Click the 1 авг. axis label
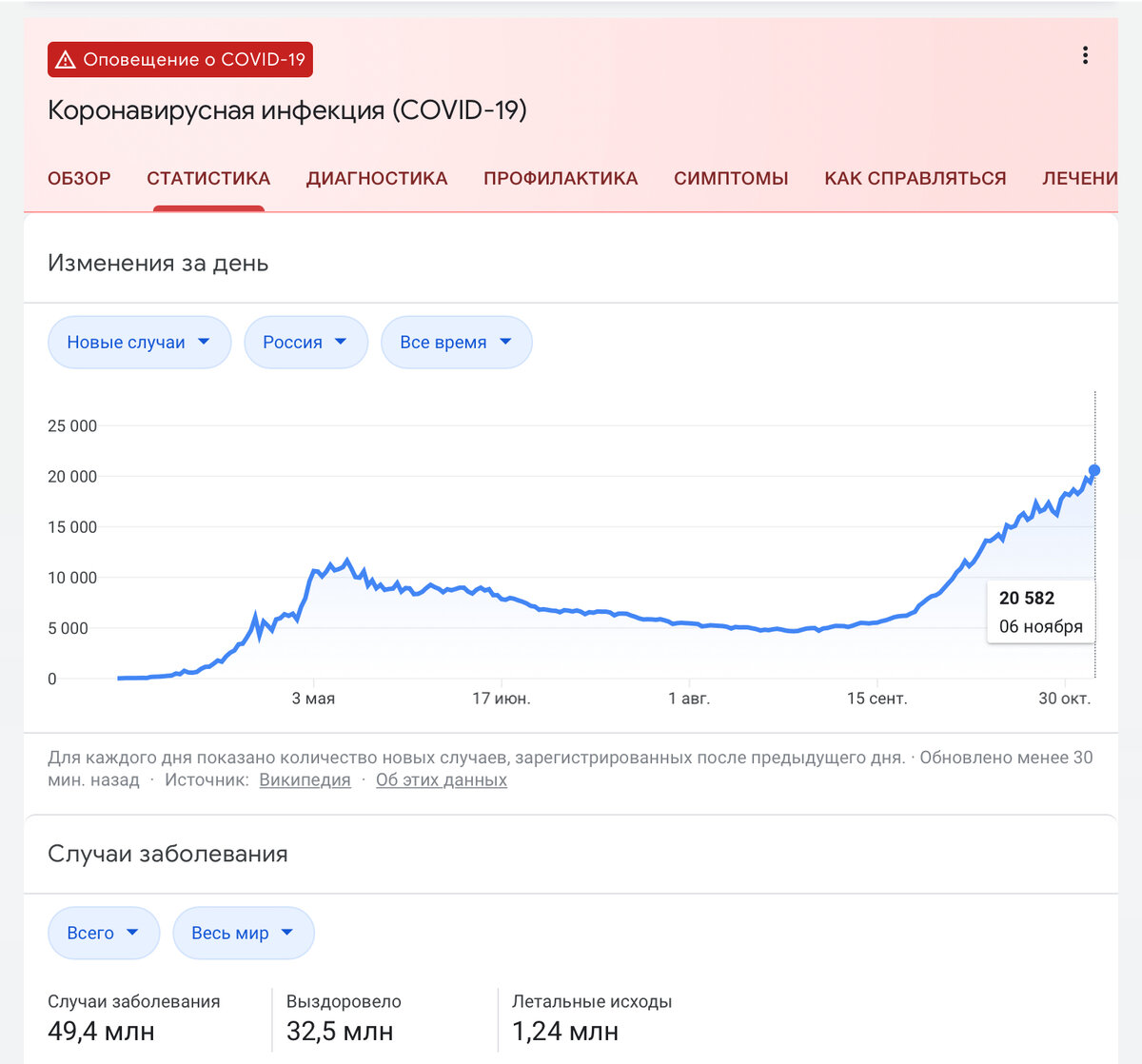Screen dimensions: 1142x1064 [x=689, y=699]
